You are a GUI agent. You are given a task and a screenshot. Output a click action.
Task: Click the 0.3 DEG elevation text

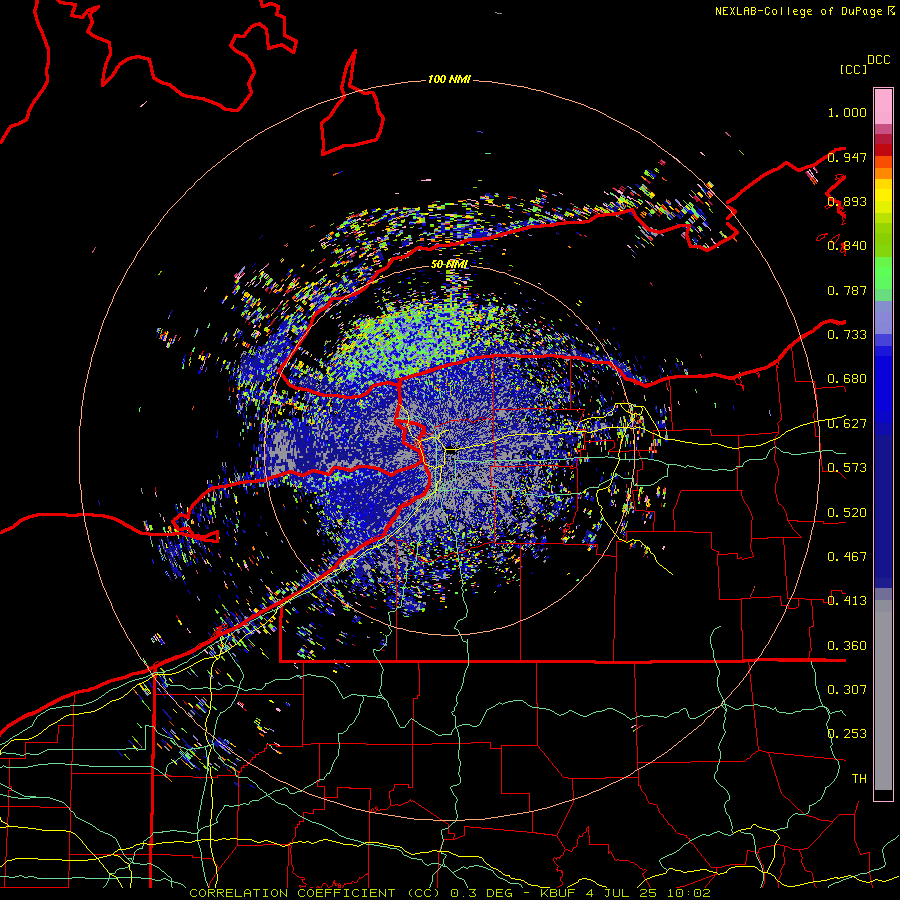point(483,893)
